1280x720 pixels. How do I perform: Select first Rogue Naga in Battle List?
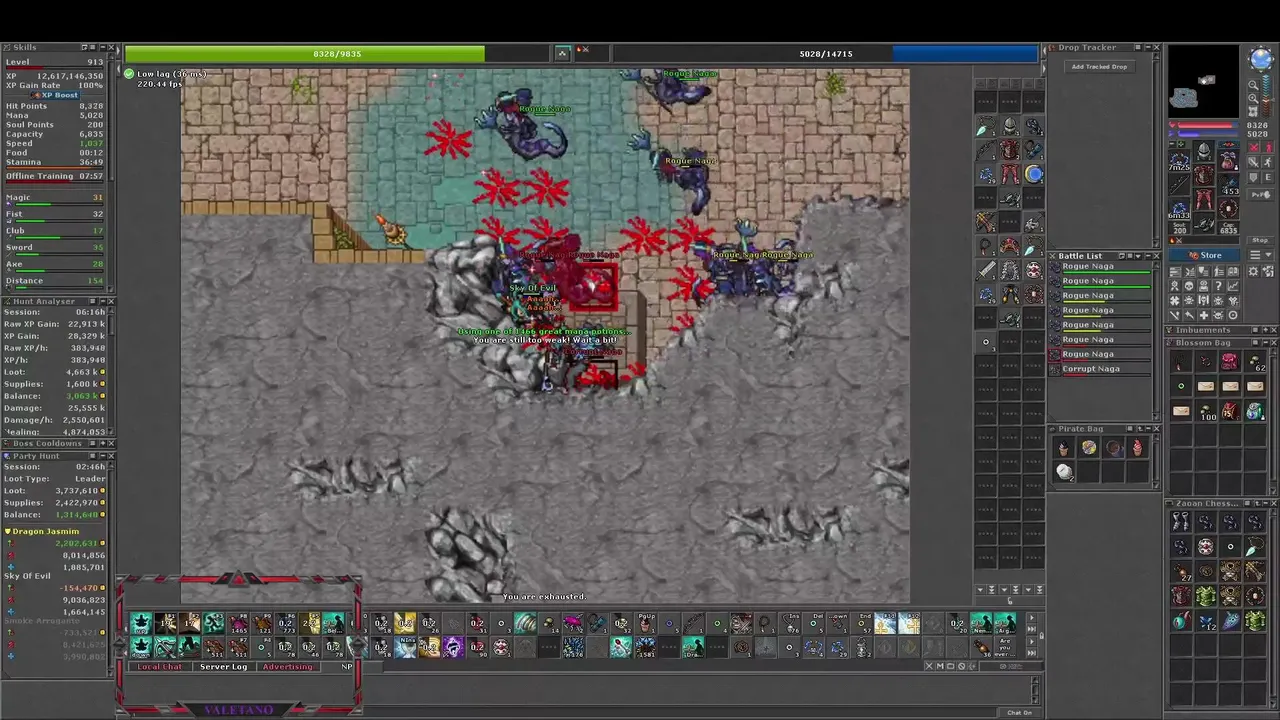1100,268
